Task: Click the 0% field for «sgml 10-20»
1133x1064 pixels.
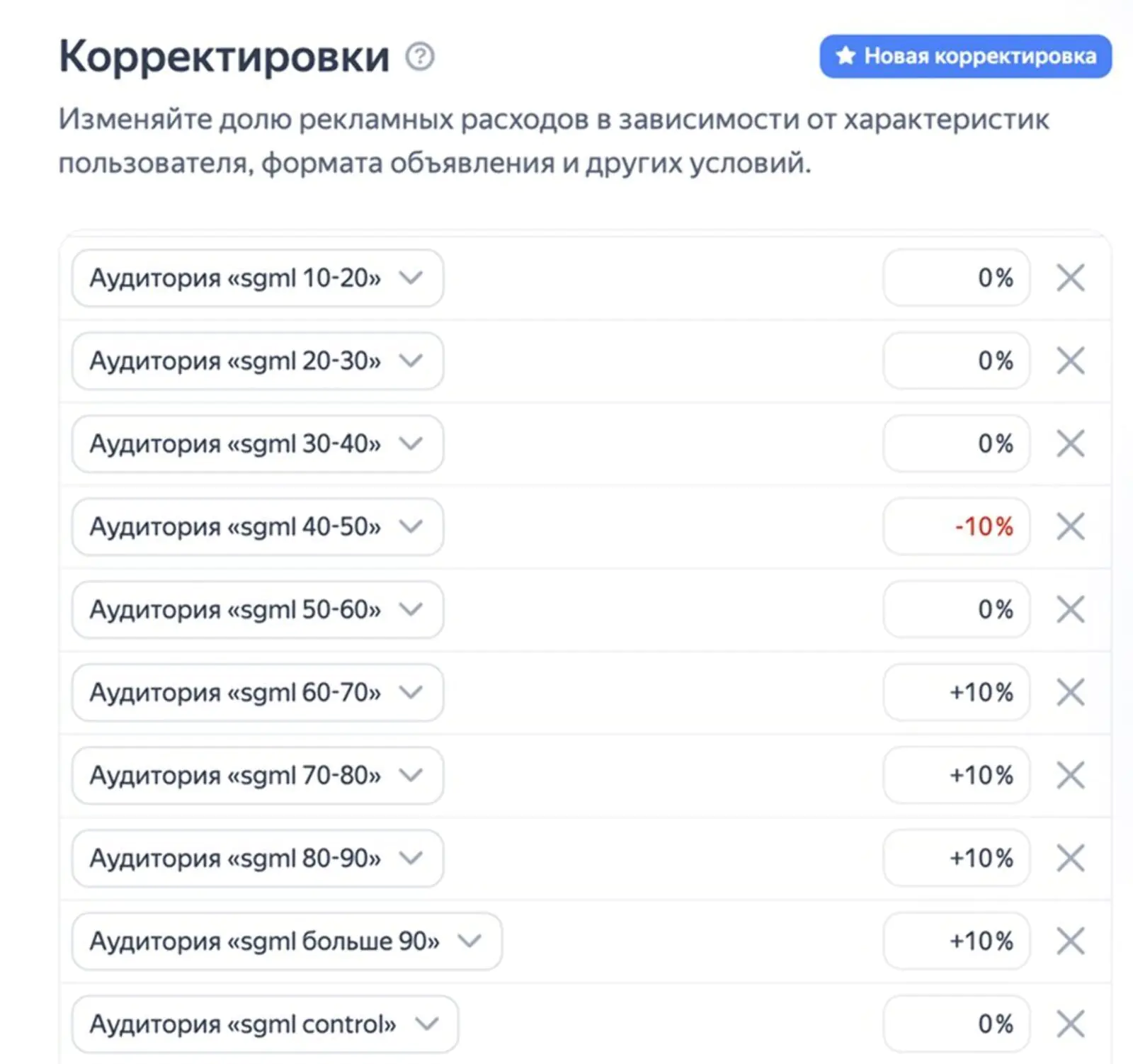Action: coord(955,278)
